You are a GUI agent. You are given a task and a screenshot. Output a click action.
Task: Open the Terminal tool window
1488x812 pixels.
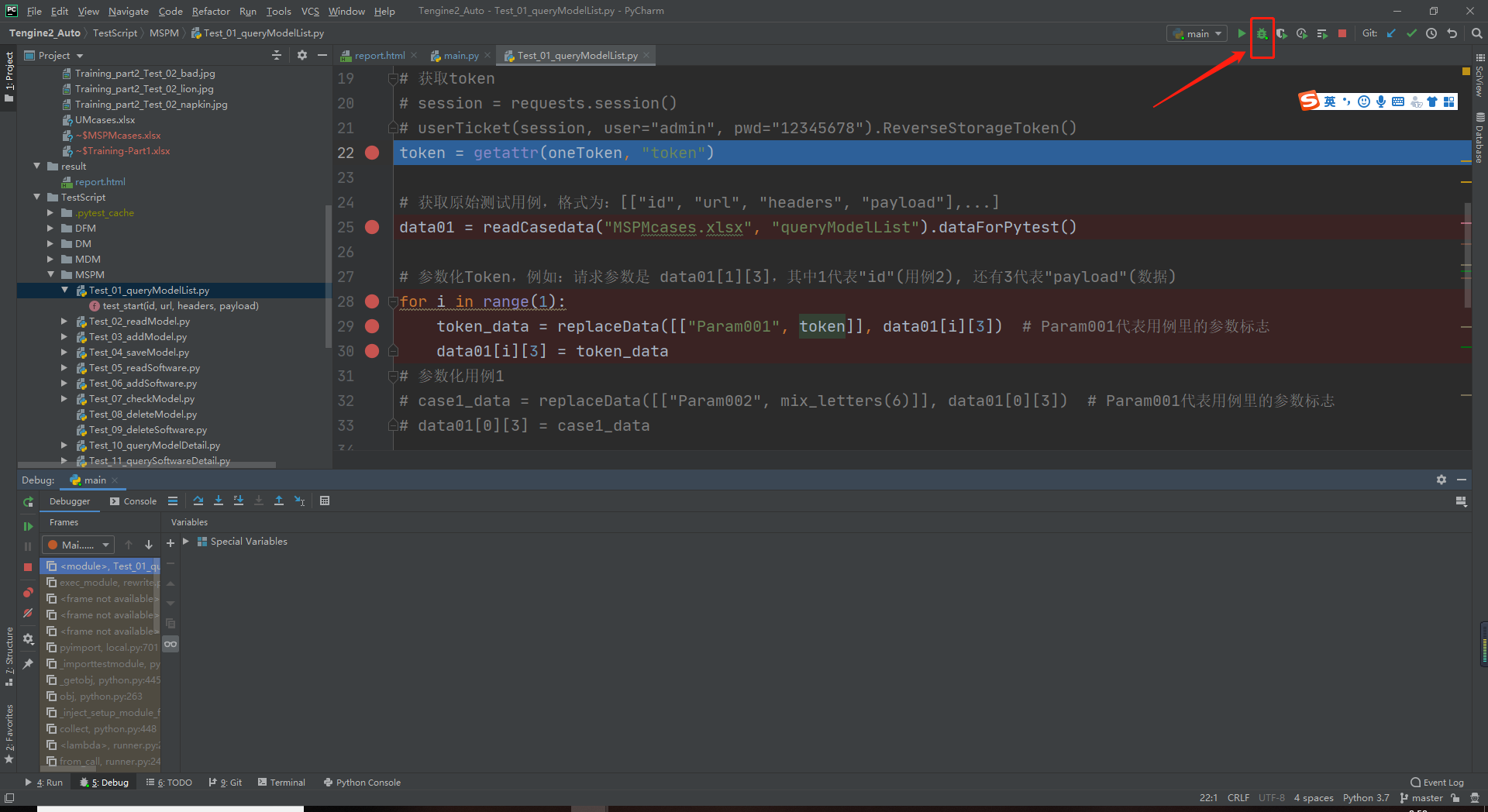(x=281, y=783)
